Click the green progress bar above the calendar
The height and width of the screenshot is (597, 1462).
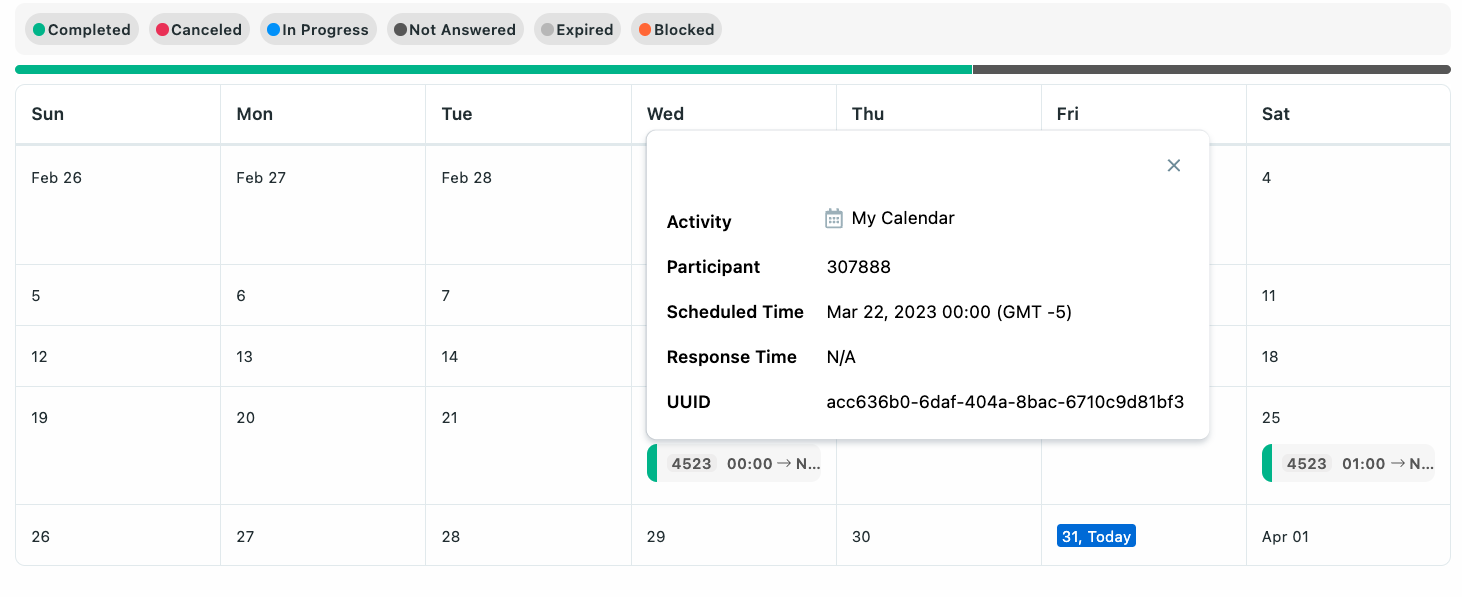(x=490, y=68)
